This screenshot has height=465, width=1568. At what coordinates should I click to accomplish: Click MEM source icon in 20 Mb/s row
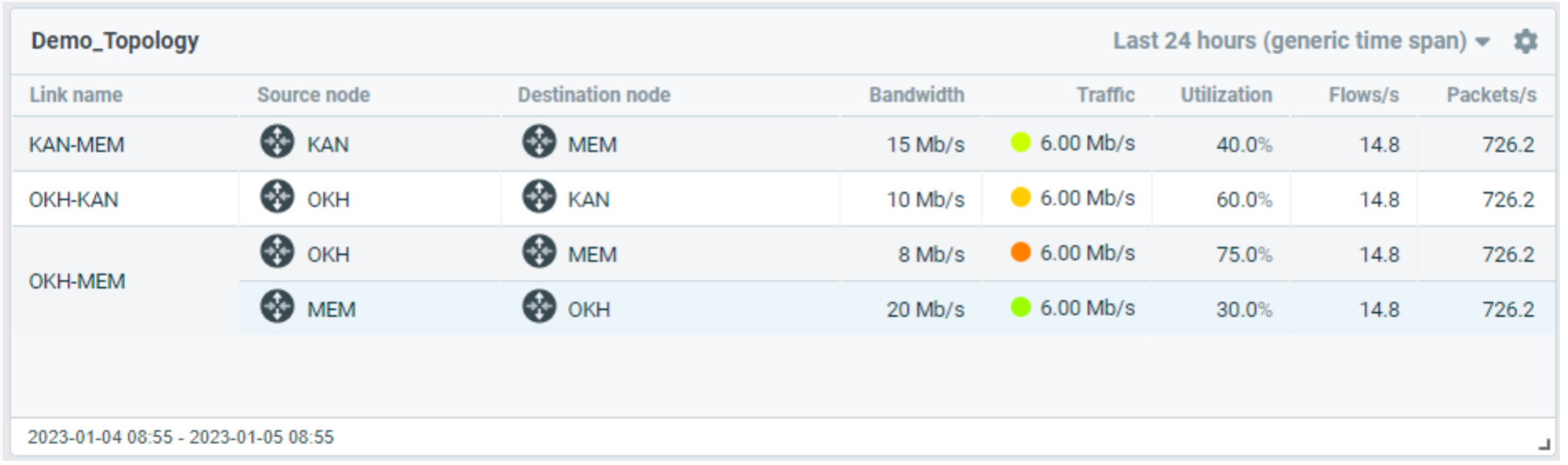point(277,307)
